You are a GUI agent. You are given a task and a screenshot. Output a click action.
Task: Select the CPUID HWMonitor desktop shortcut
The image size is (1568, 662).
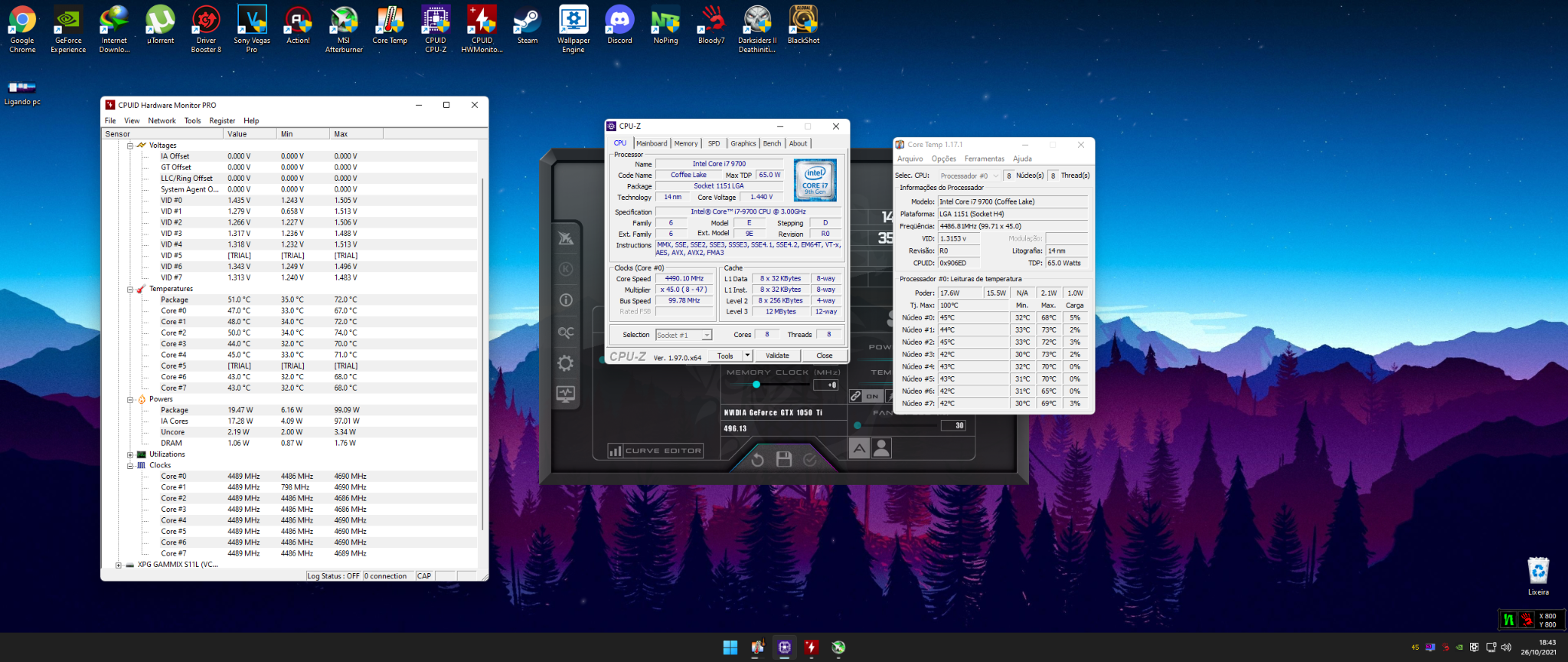coord(482,29)
